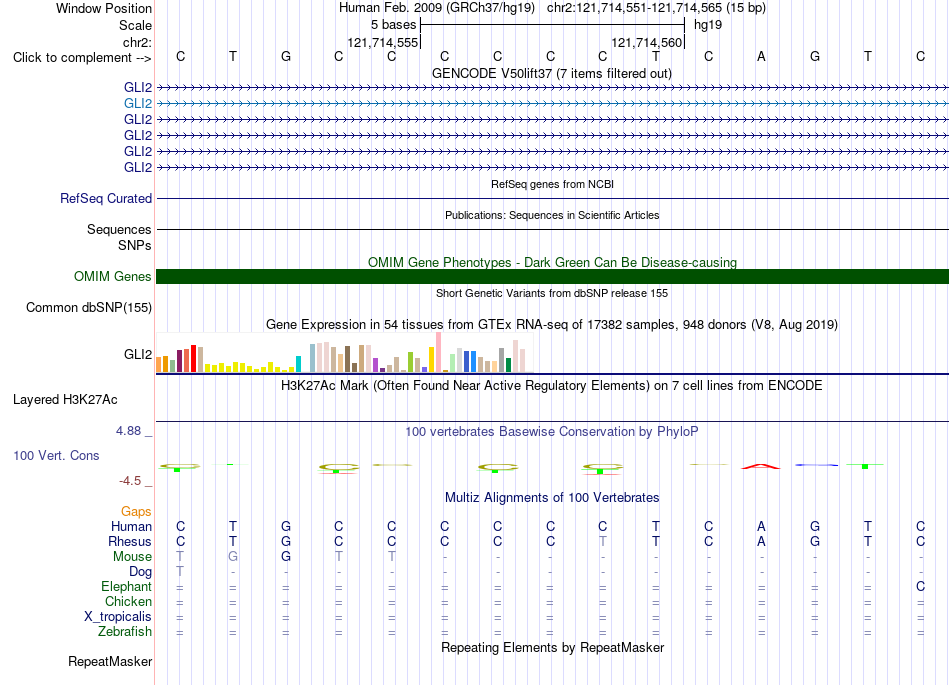Image resolution: width=950 pixels, height=685 pixels.
Task: Click the Zebrafish species label
Action: (125, 631)
